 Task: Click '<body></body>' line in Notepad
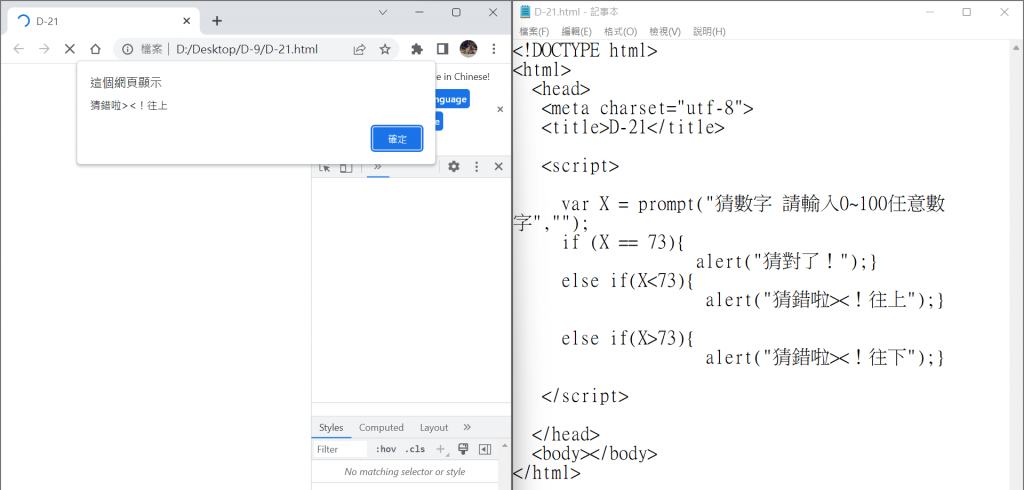point(595,453)
